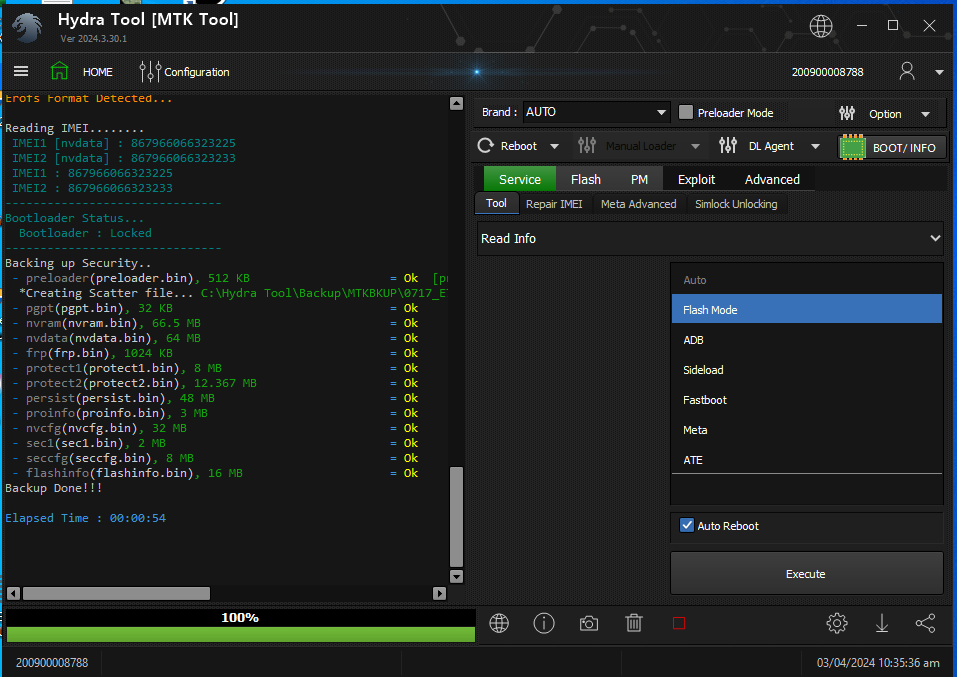Click the 'Backup Done!!!' log line

(x=54, y=488)
